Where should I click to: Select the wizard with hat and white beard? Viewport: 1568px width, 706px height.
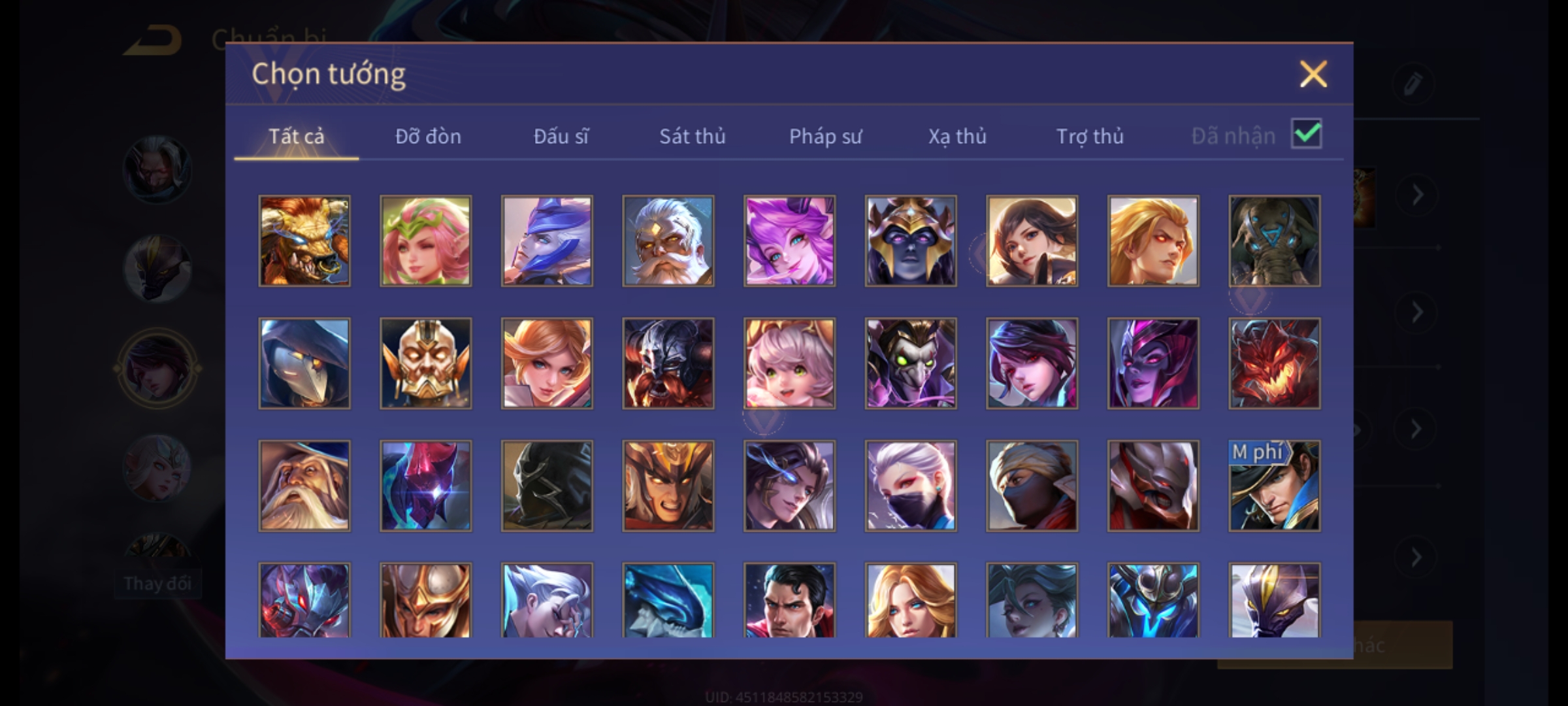point(304,486)
